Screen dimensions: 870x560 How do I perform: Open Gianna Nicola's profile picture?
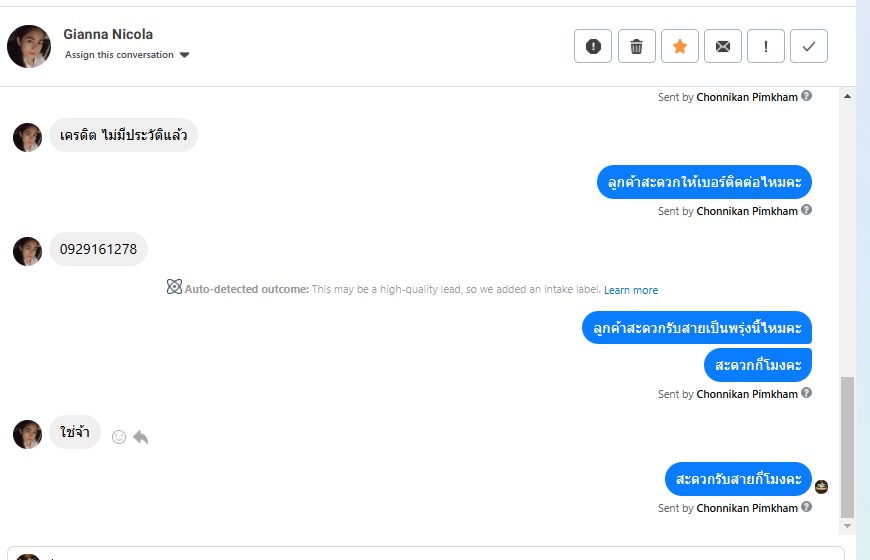tap(29, 46)
